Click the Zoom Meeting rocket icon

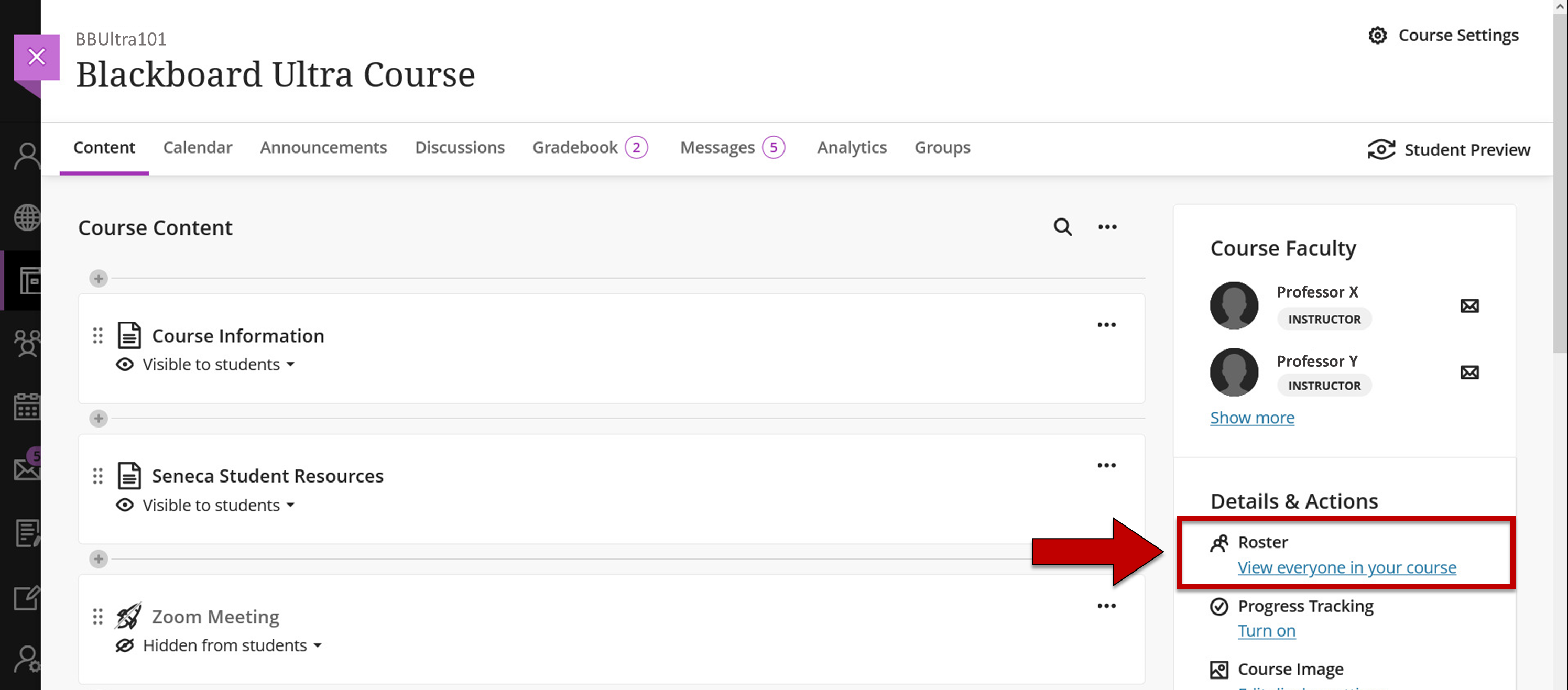point(128,616)
